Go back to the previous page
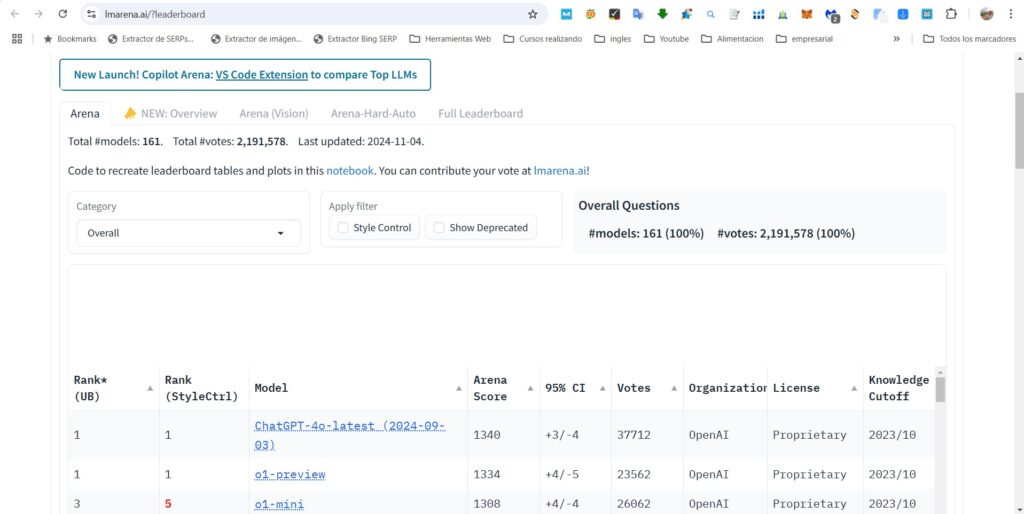 (x=15, y=14)
